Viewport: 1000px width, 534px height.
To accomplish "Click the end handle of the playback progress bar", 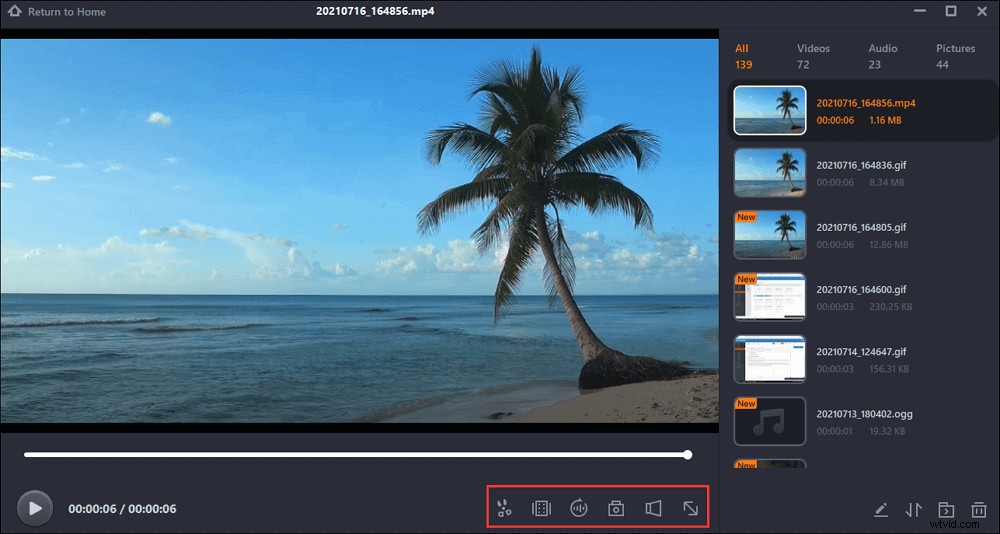I will click(x=688, y=454).
